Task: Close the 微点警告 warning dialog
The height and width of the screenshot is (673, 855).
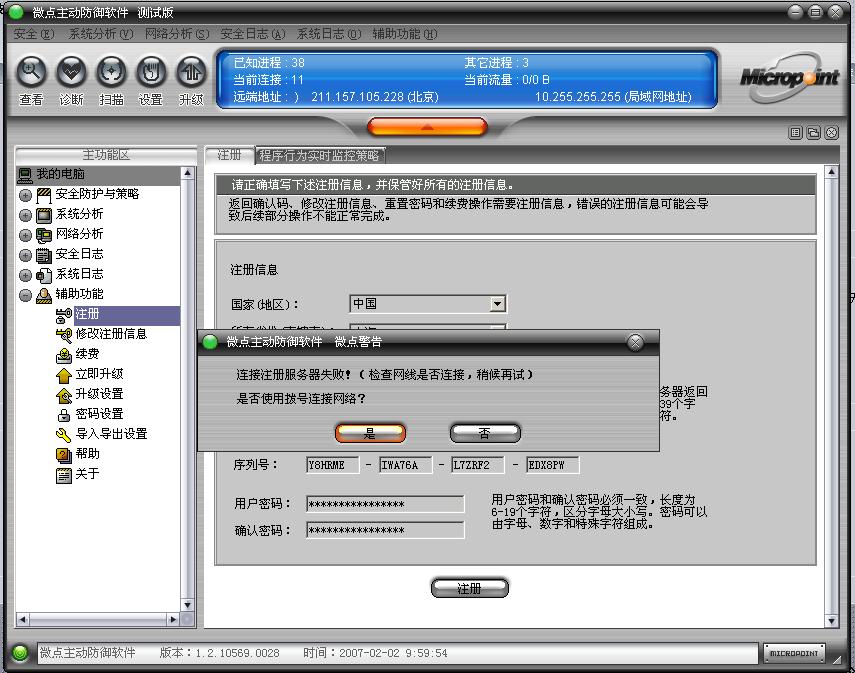Action: [635, 342]
